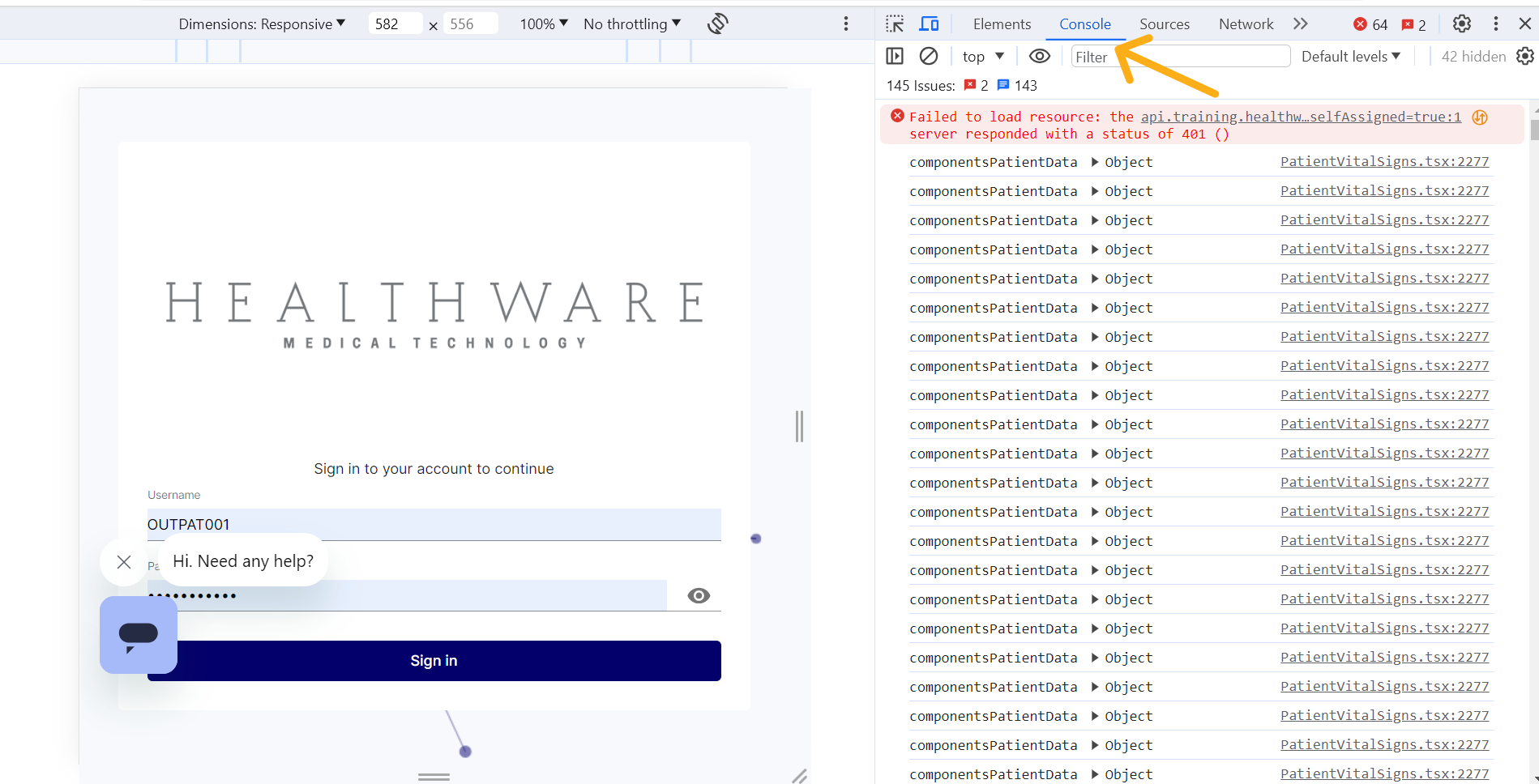Click the inspect element picker icon
1539x784 pixels.
895,24
